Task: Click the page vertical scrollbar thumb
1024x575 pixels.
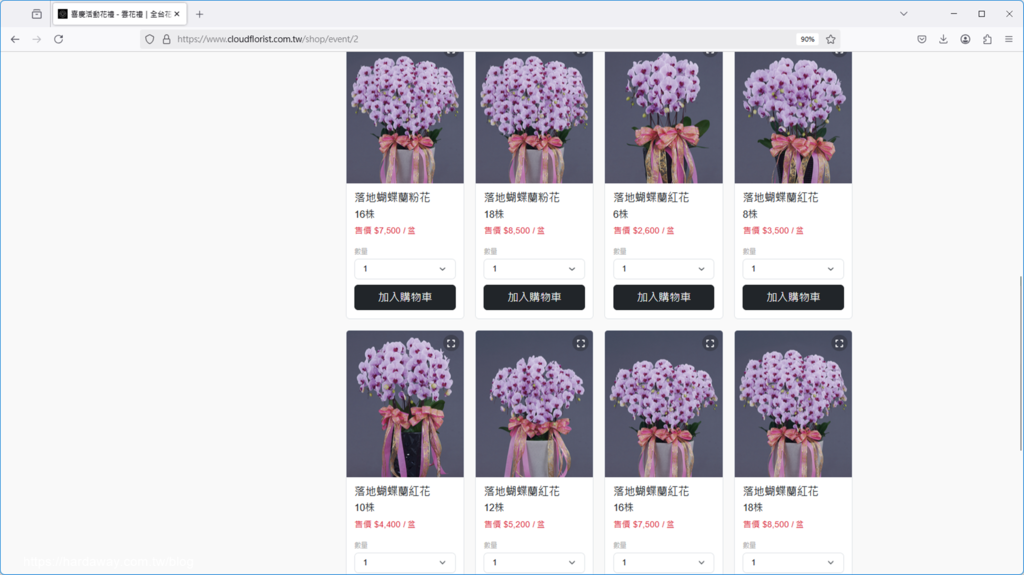Action: pos(1020,363)
